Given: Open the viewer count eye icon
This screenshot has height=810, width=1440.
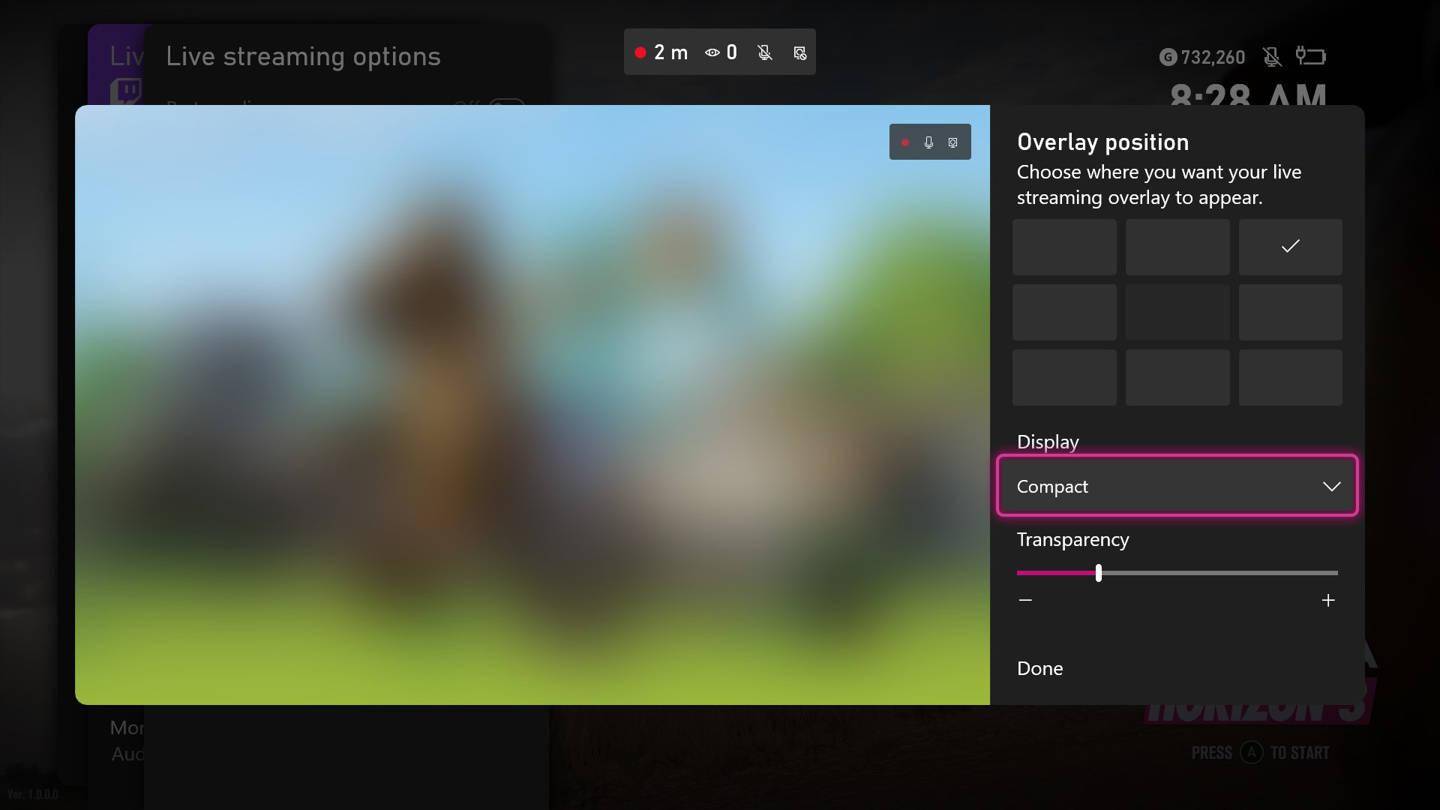Looking at the screenshot, I should (x=711, y=52).
